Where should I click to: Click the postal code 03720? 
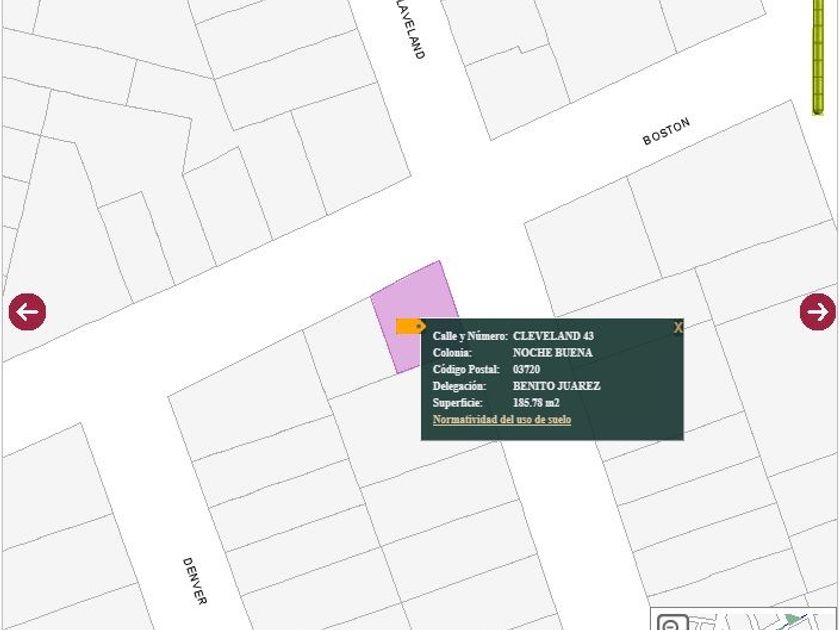[x=526, y=369]
